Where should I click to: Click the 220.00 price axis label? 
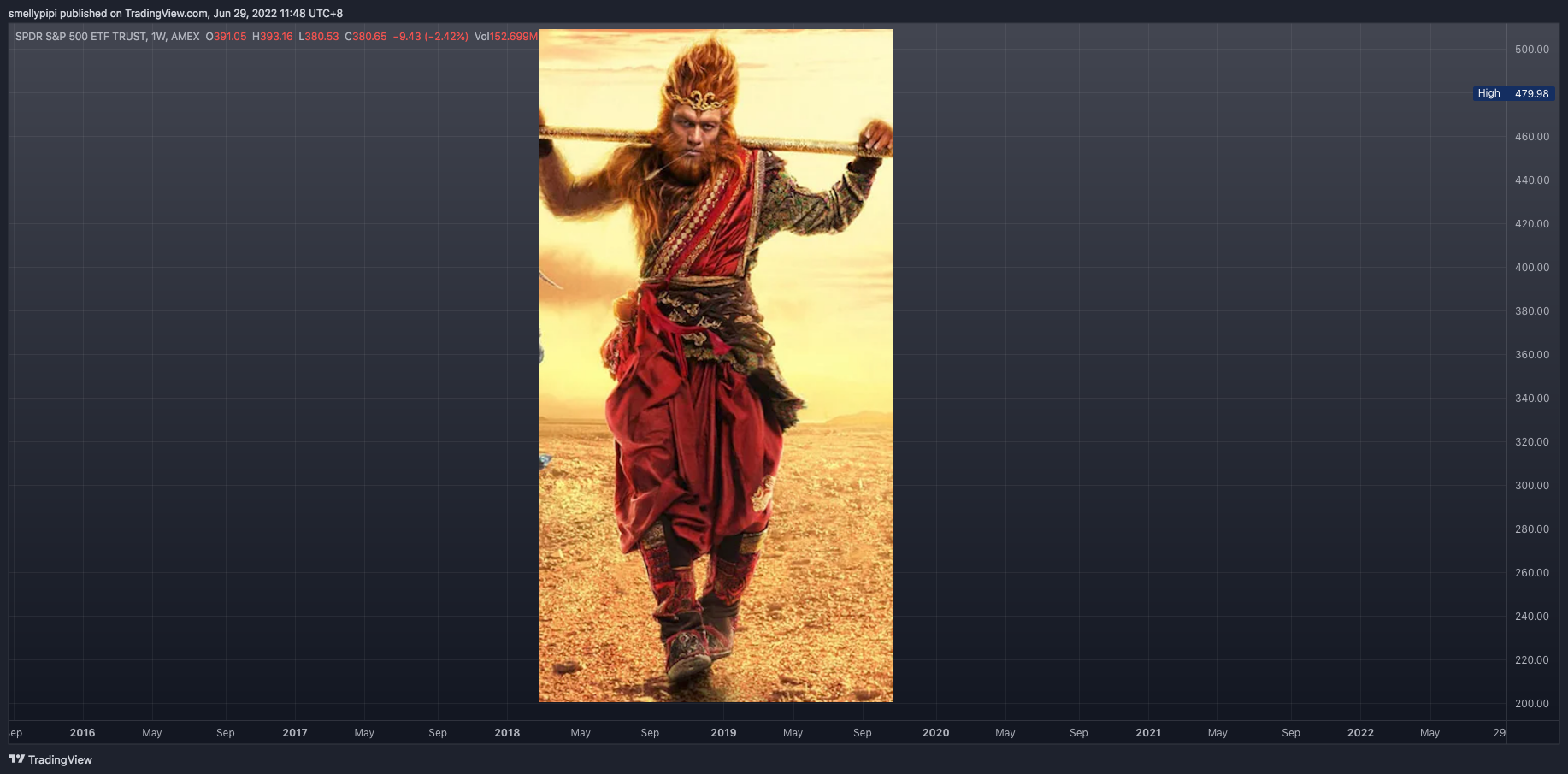pos(1532,660)
